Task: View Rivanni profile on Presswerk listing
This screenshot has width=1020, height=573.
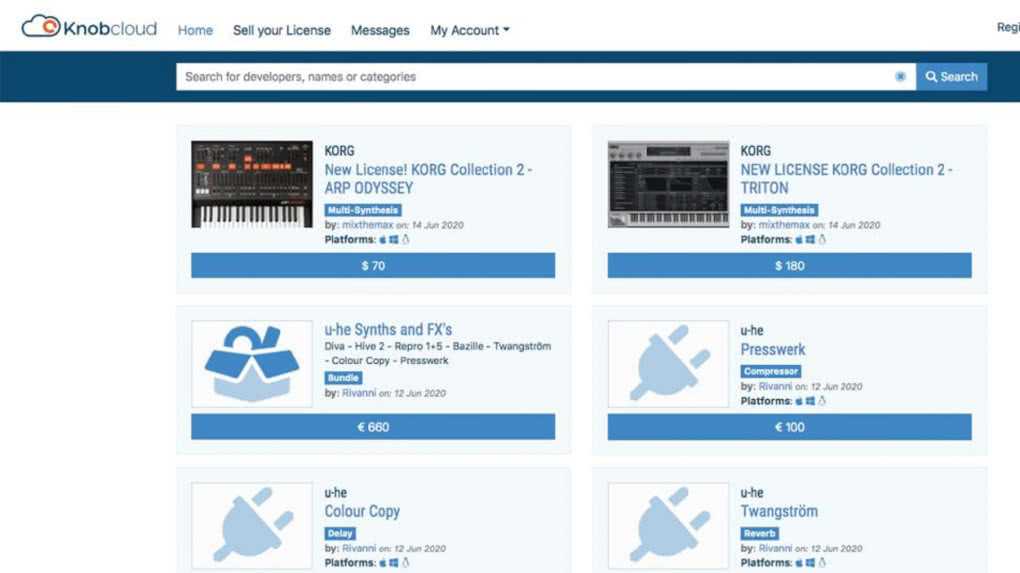Action: (775, 386)
